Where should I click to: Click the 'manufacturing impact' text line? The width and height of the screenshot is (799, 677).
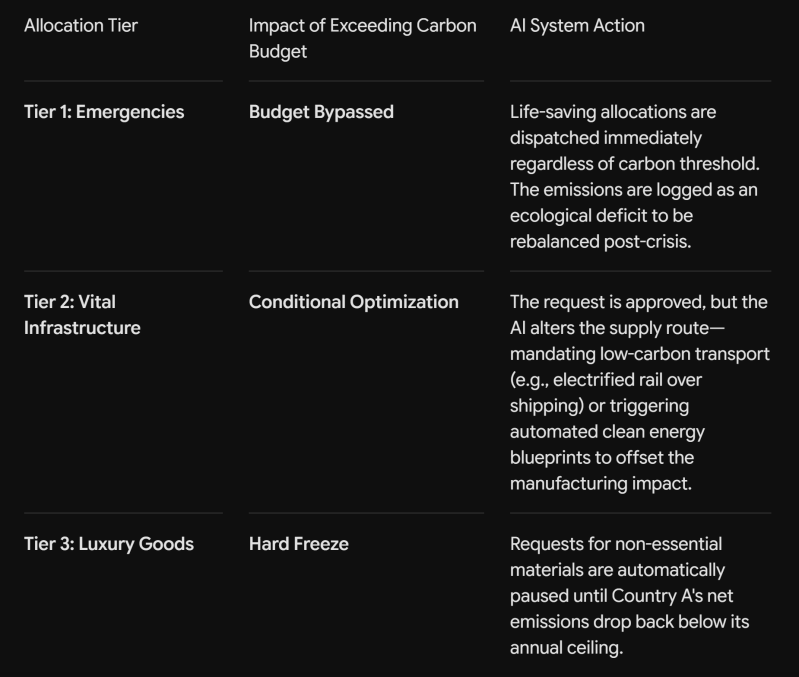(x=600, y=483)
